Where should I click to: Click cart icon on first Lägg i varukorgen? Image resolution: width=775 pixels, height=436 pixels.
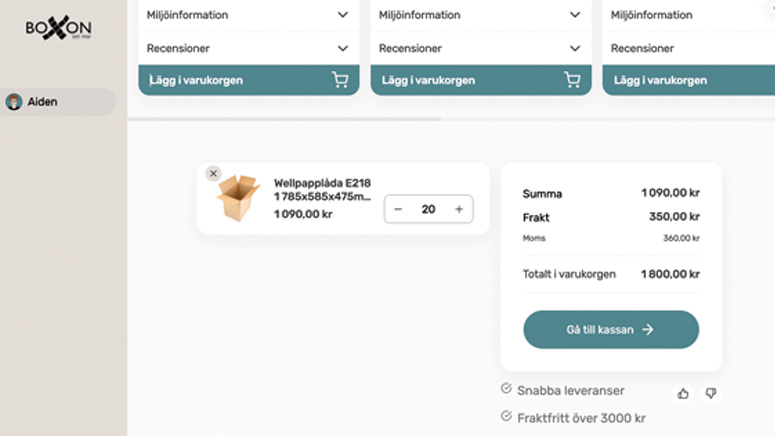click(x=340, y=80)
